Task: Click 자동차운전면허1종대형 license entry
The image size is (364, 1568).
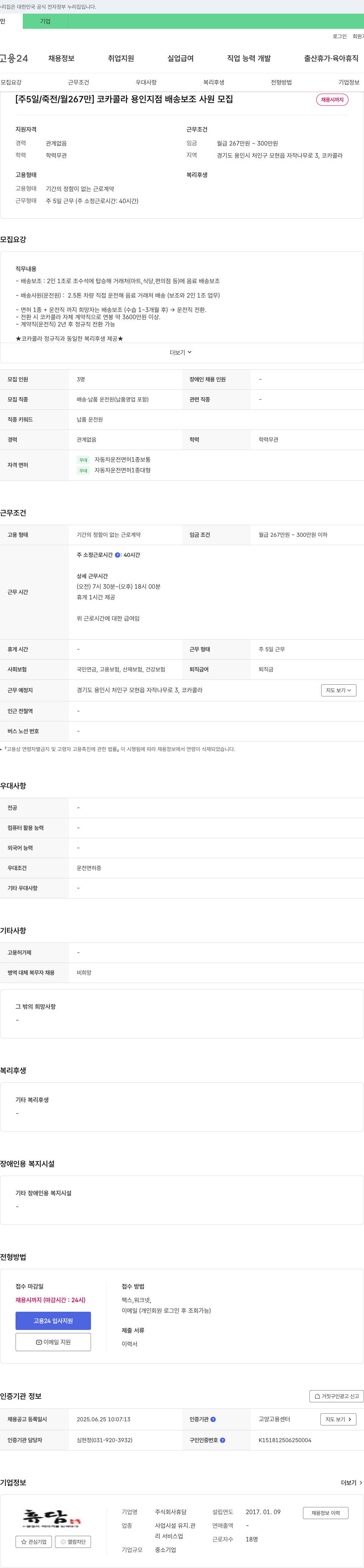Action: [x=122, y=470]
